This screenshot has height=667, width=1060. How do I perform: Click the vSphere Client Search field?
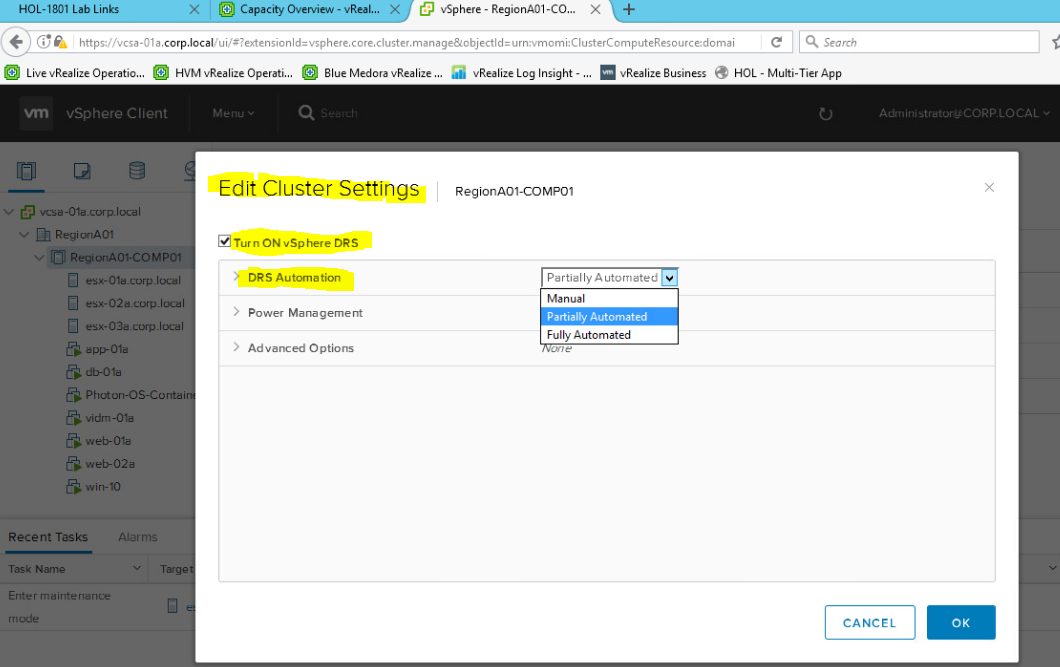click(339, 114)
